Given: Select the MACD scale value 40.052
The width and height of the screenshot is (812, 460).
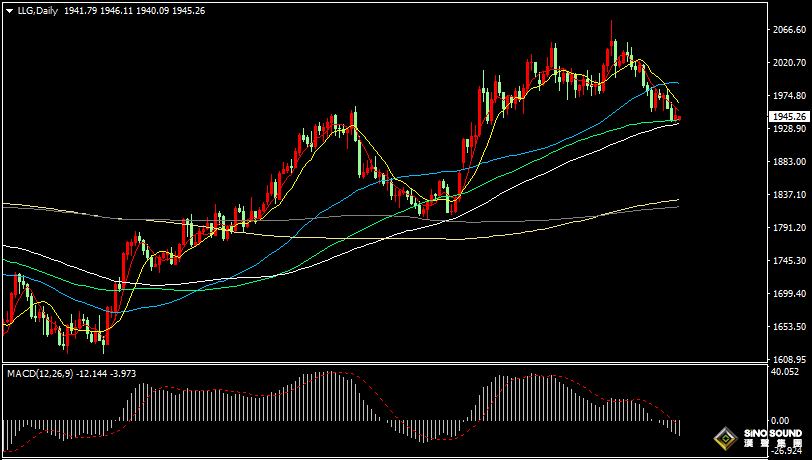Looking at the screenshot, I should (x=784, y=371).
